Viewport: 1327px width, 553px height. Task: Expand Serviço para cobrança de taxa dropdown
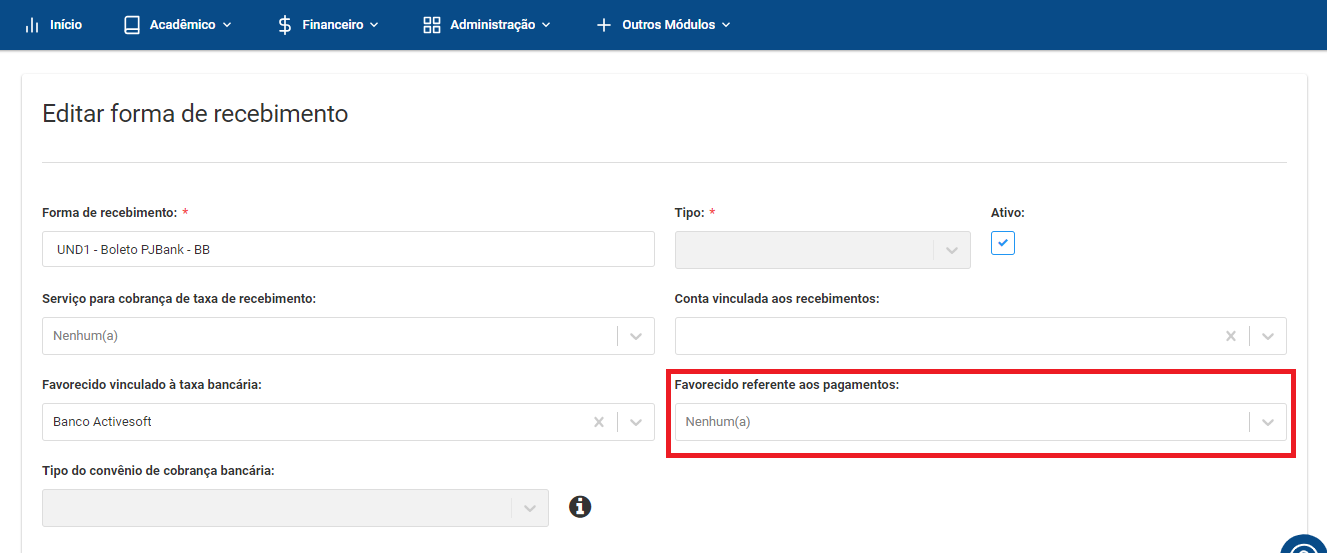636,336
